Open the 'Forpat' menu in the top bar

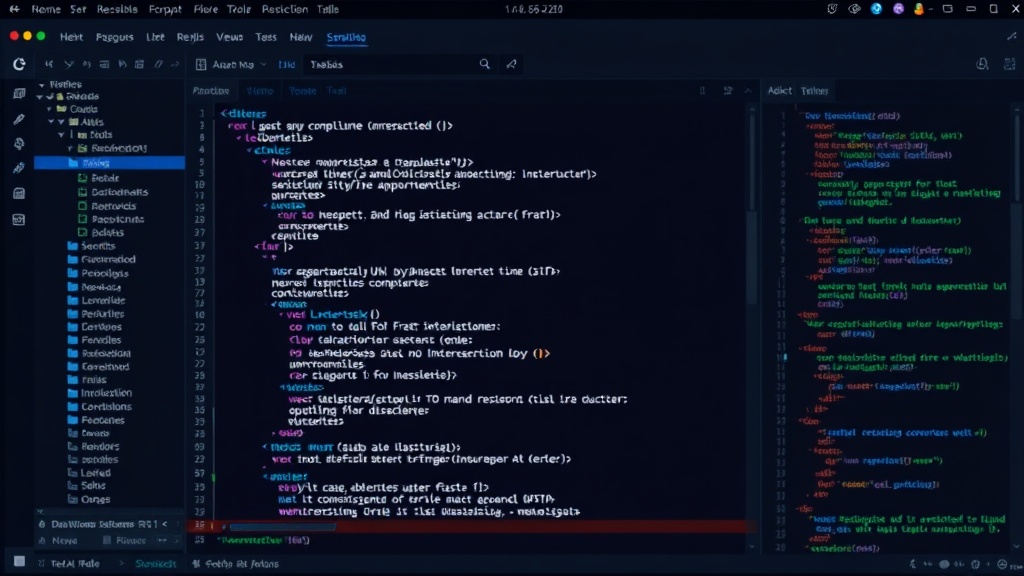coord(165,9)
